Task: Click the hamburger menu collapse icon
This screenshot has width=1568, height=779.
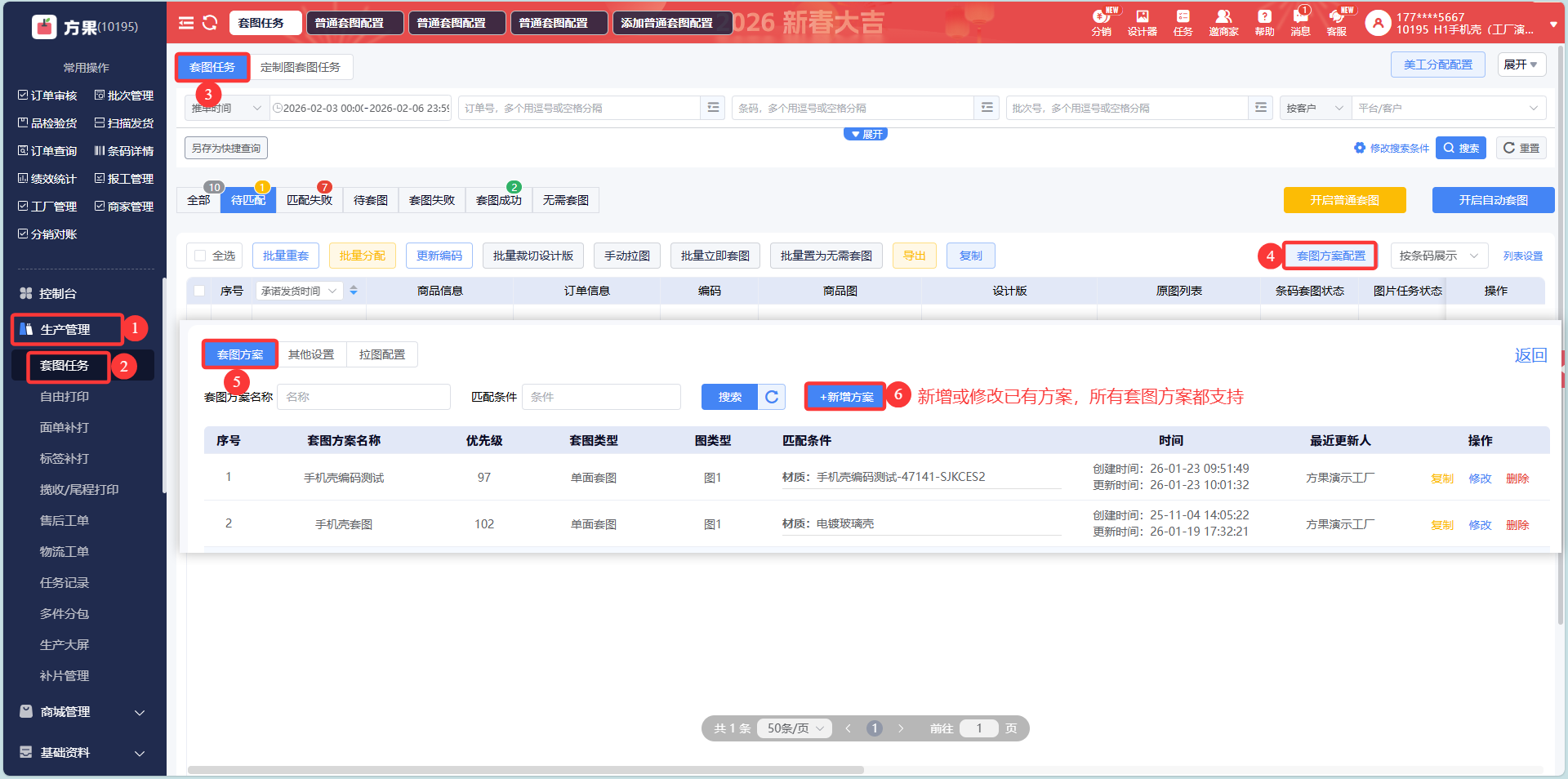Action: click(x=186, y=23)
